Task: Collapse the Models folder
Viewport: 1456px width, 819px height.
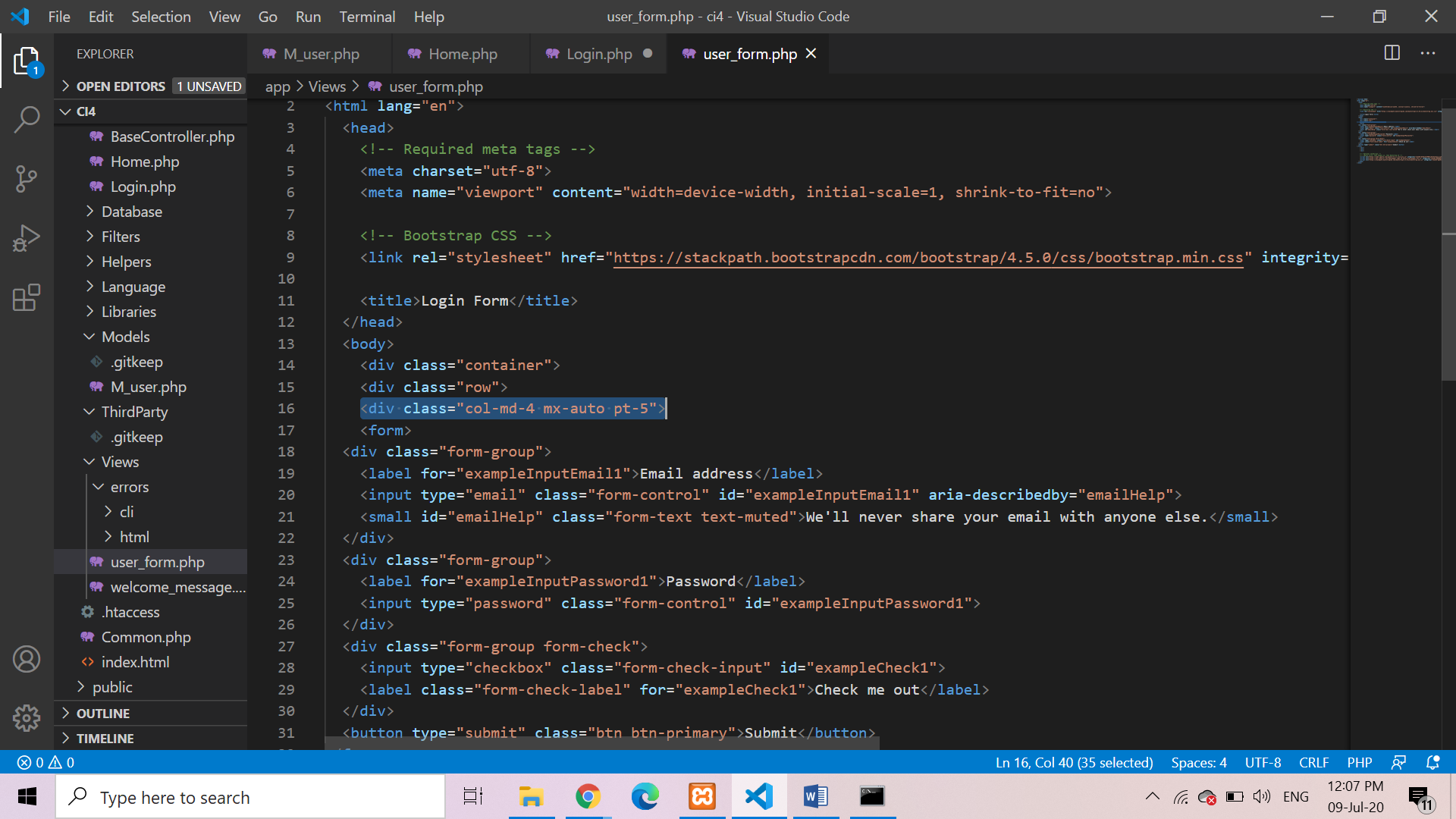Action: (x=126, y=337)
